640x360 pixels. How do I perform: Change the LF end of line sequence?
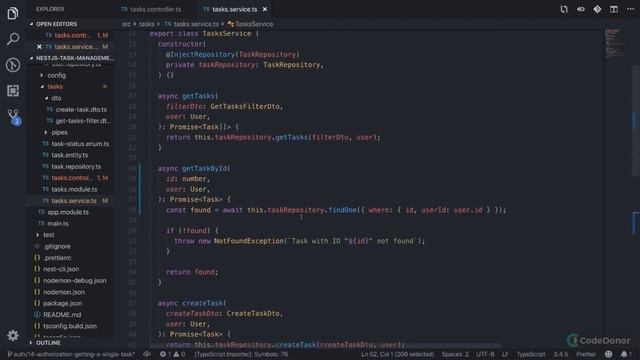(x=505, y=354)
